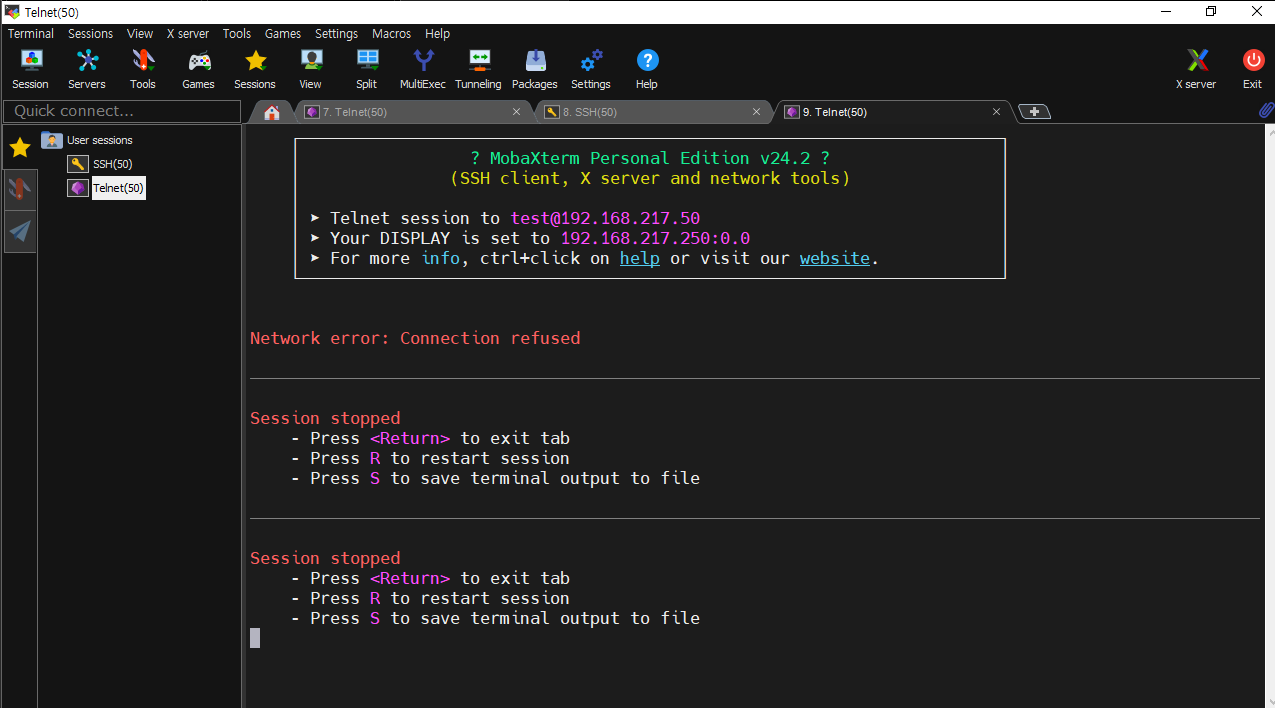Open the Settings gears toolbar icon
The width and height of the screenshot is (1275, 708).
591,69
